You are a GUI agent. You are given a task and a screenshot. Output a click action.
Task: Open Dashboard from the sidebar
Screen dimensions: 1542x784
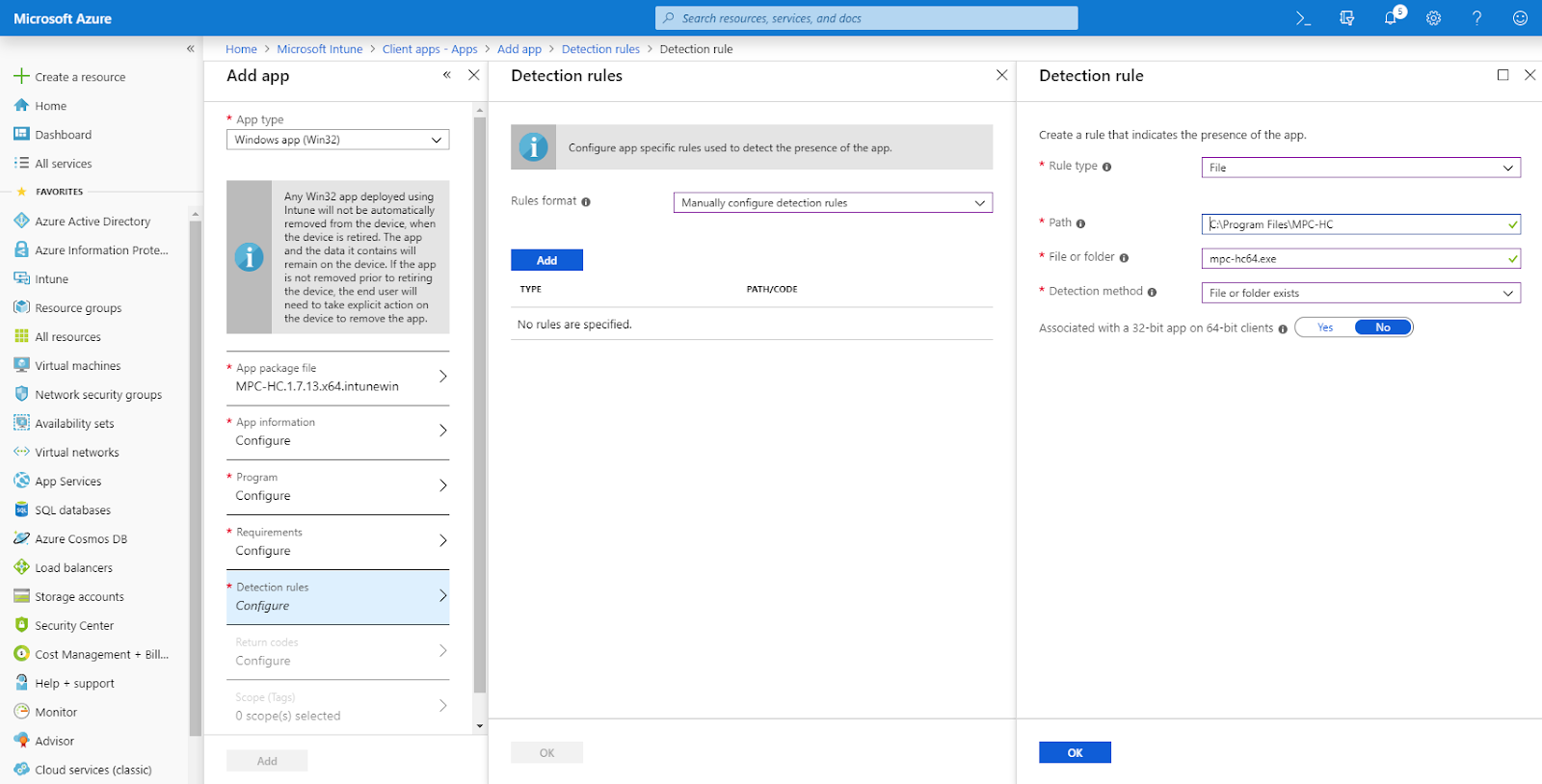pos(64,135)
